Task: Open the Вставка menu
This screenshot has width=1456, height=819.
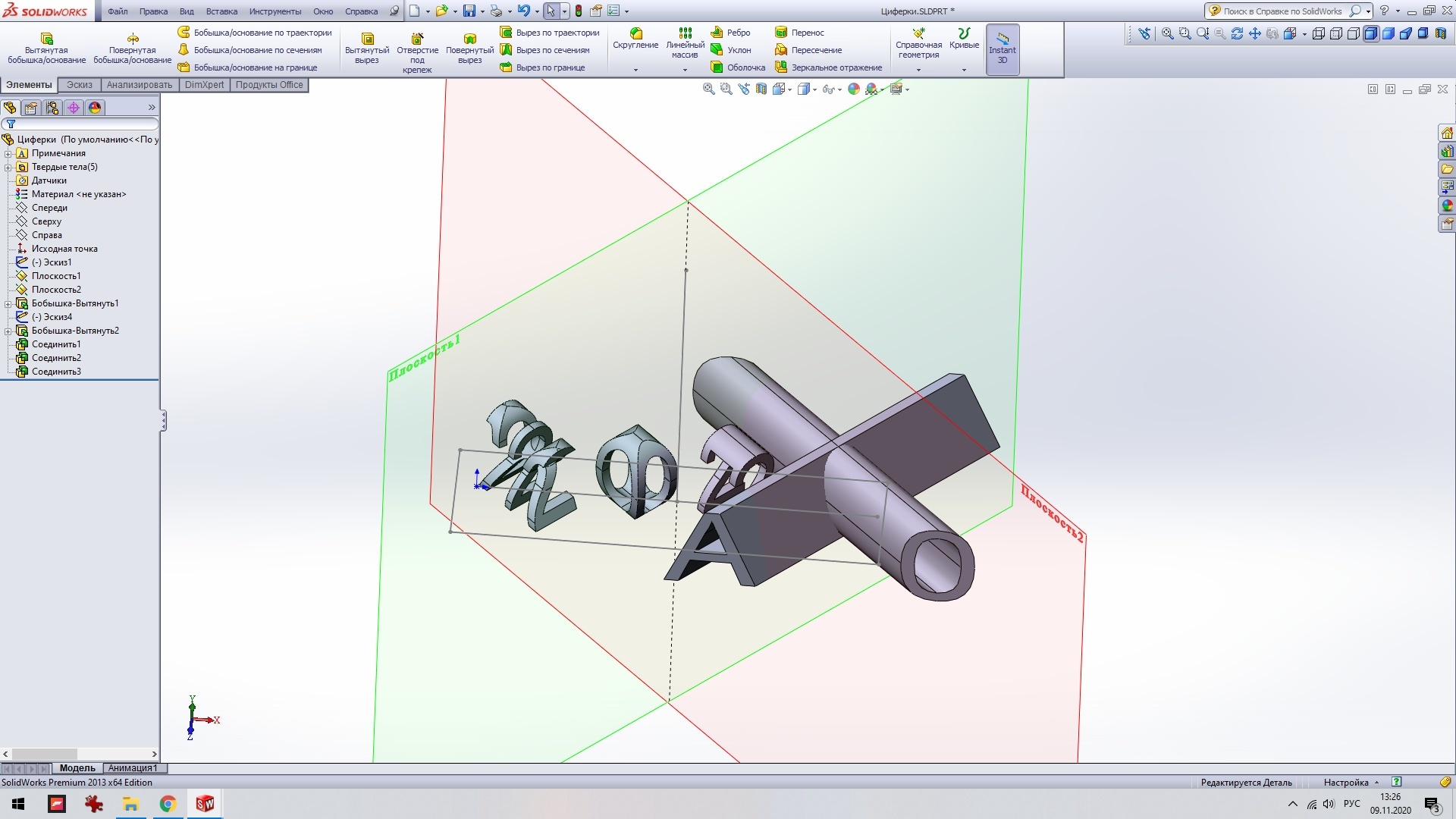Action: (221, 11)
